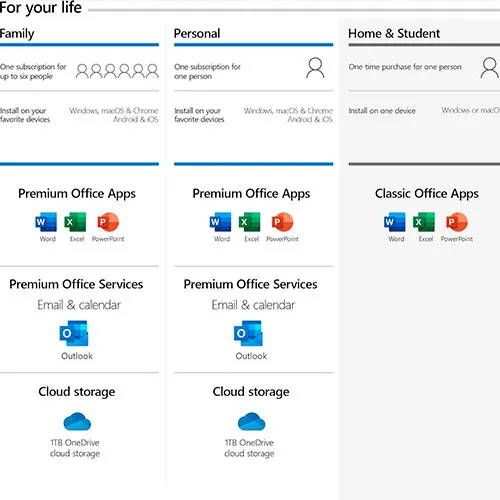Click the Word icon under Classic Office Apps

coord(395,222)
